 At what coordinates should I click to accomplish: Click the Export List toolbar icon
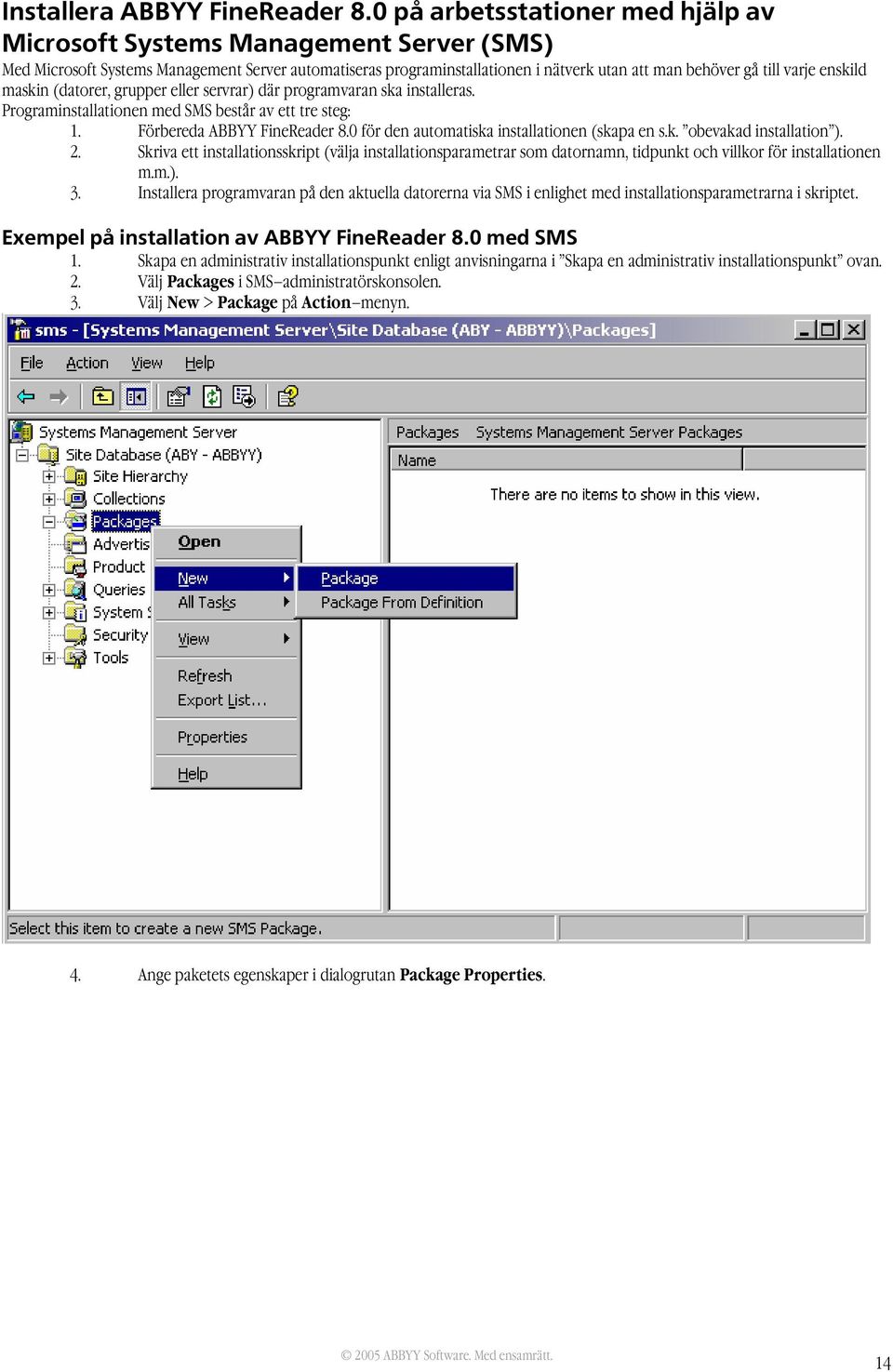244,397
